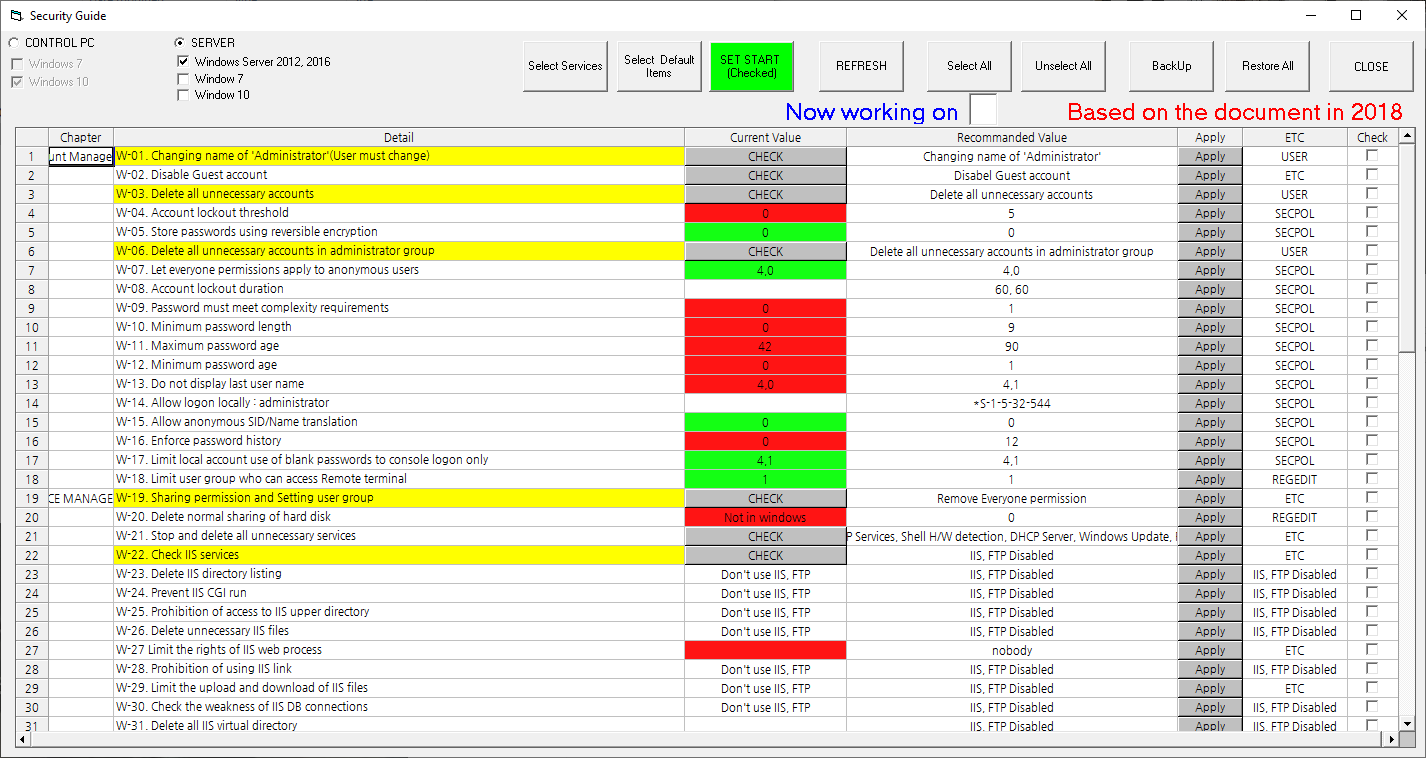Click REGEDIT cell in W-18 row
Viewport: 1426px width, 758px height.
1294,479
